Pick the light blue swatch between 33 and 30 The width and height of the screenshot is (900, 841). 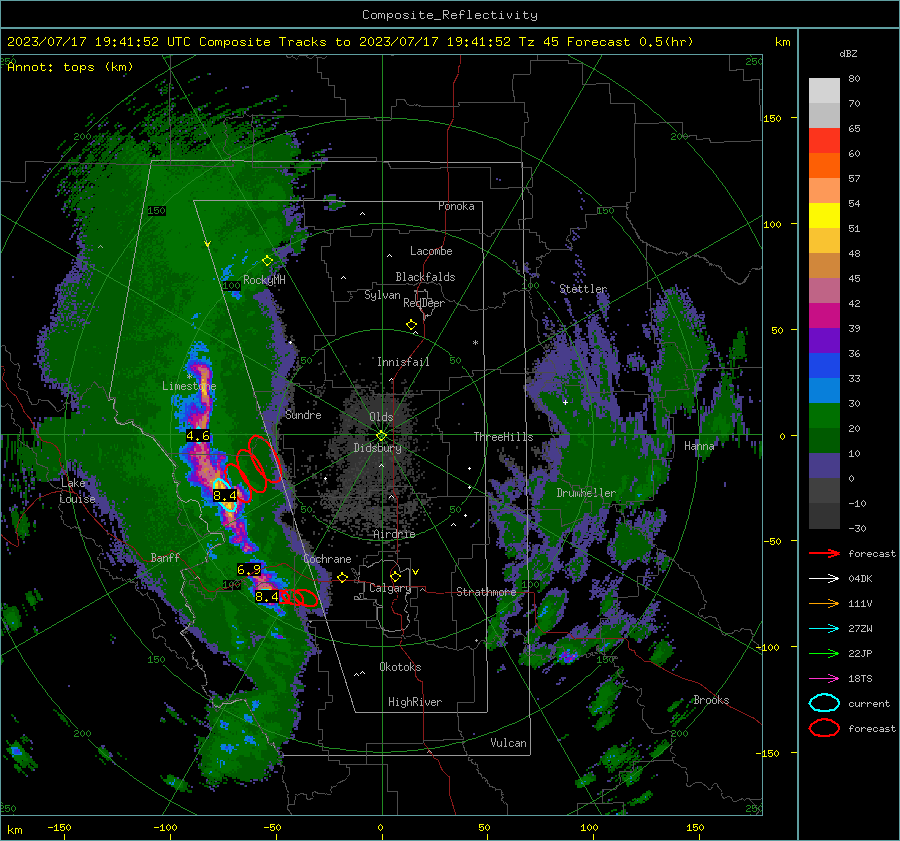click(x=824, y=391)
